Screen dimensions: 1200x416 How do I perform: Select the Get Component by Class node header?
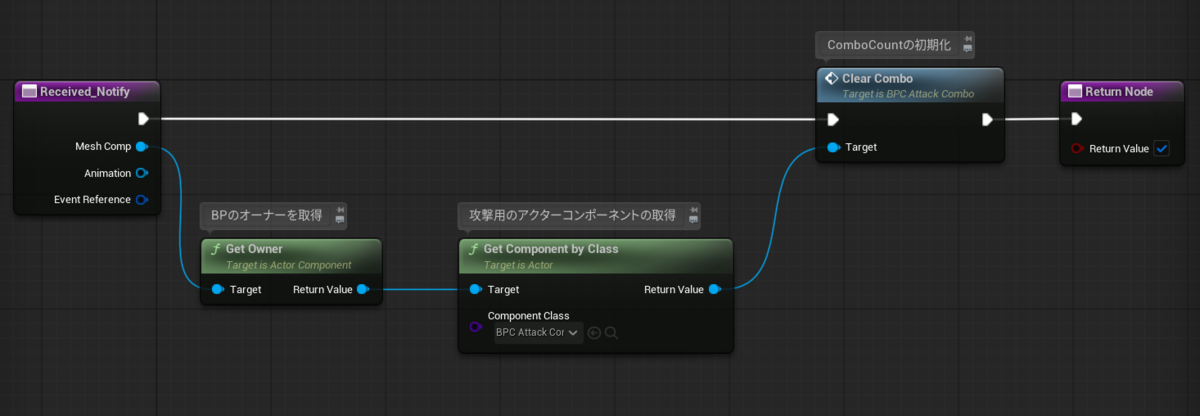(596, 256)
